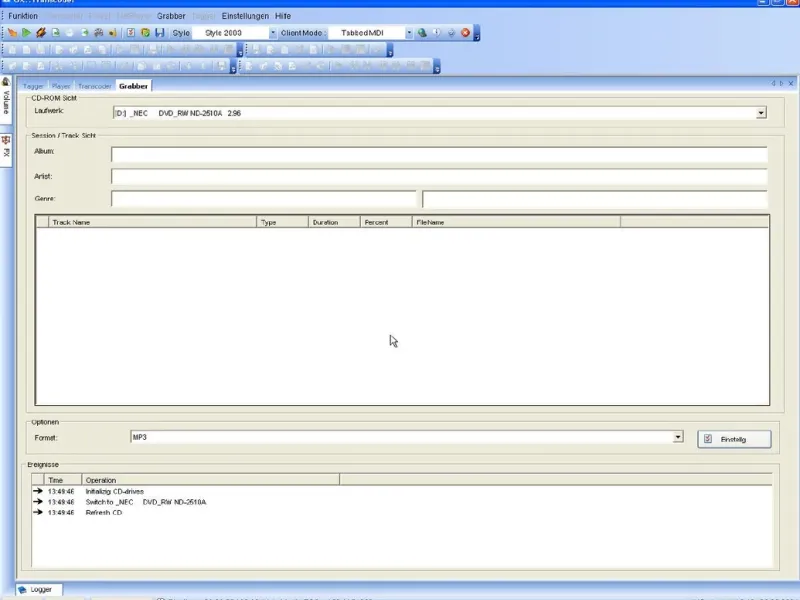Click the yellow icon before the checklist
Screen dimensions: 800x600
(113, 33)
